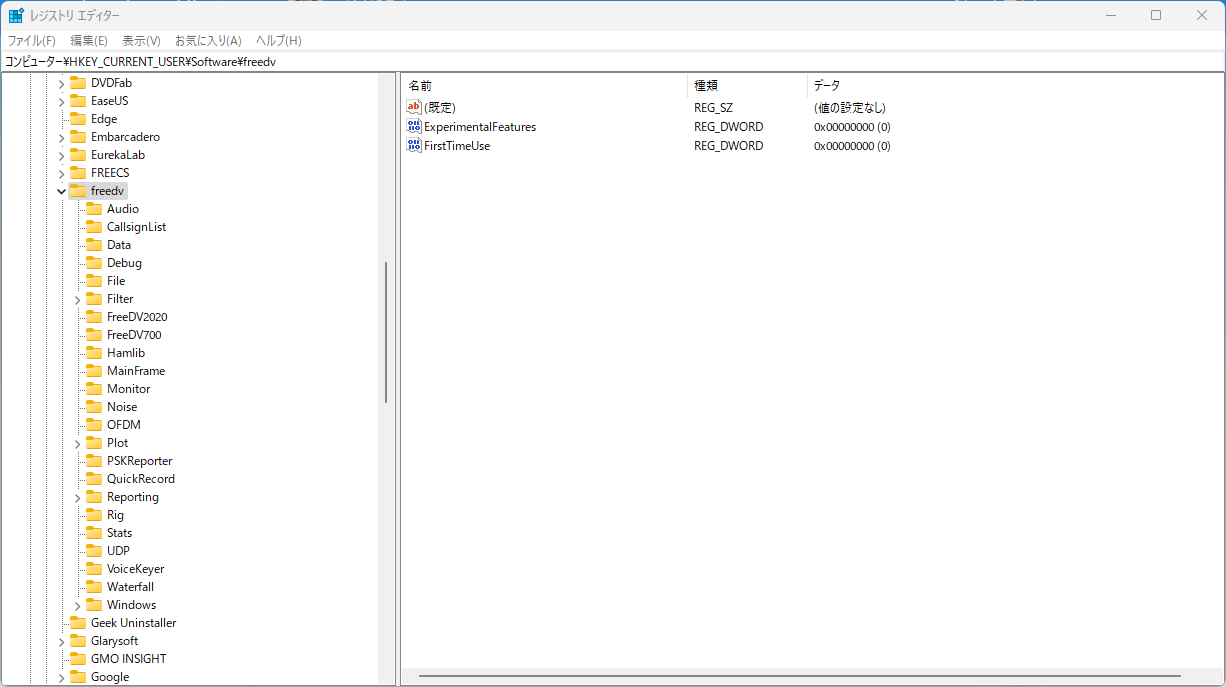
Task: Click the values pane horizontal scrollbar
Action: pos(799,676)
